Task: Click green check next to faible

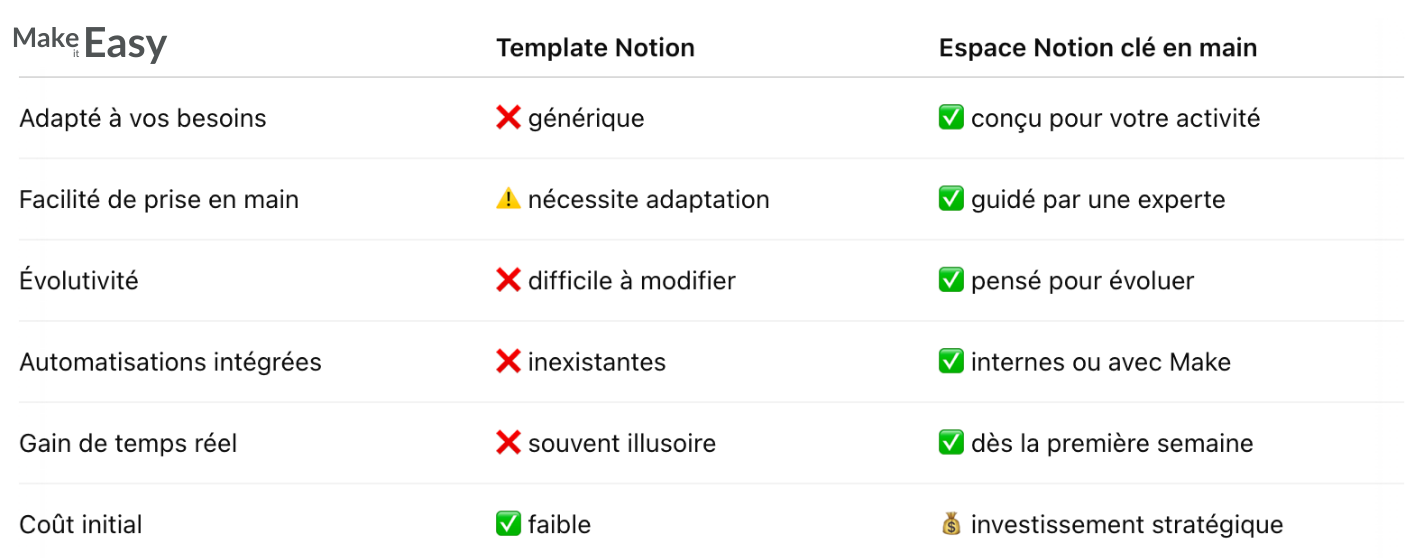Action: (508, 524)
